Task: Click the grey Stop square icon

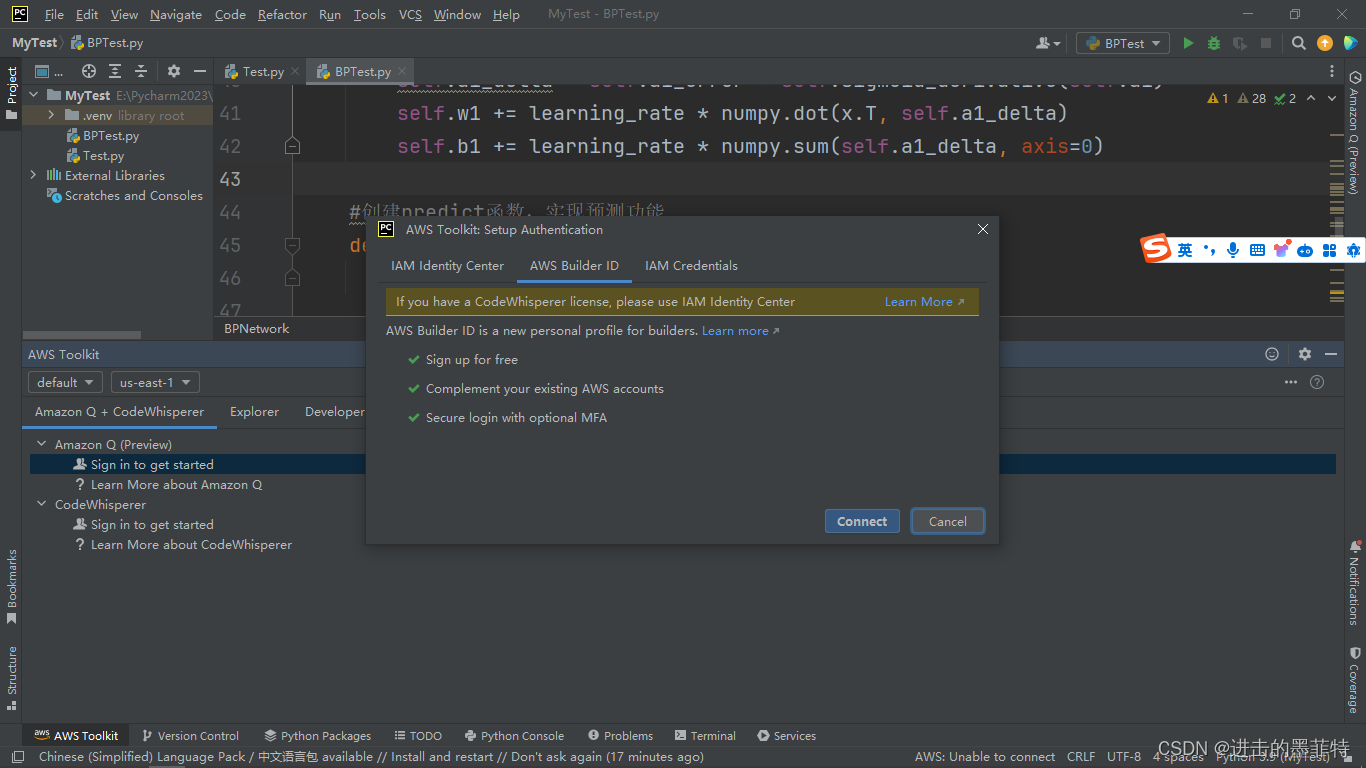Action: pyautogui.click(x=1266, y=43)
